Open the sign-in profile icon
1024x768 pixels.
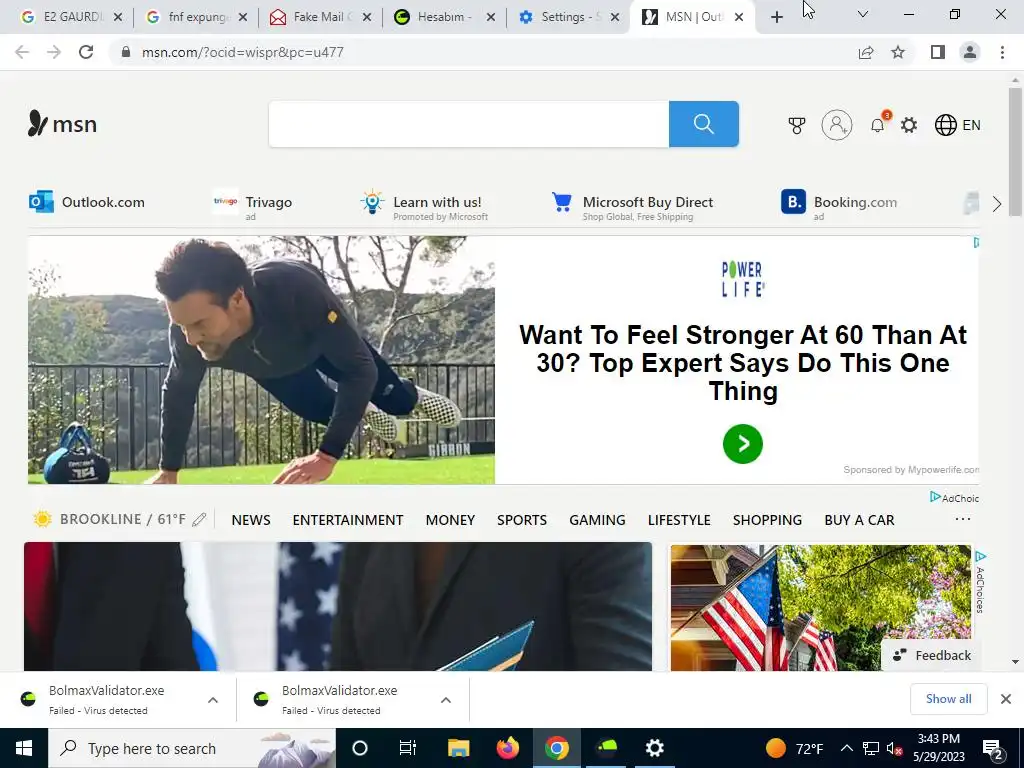[837, 125]
